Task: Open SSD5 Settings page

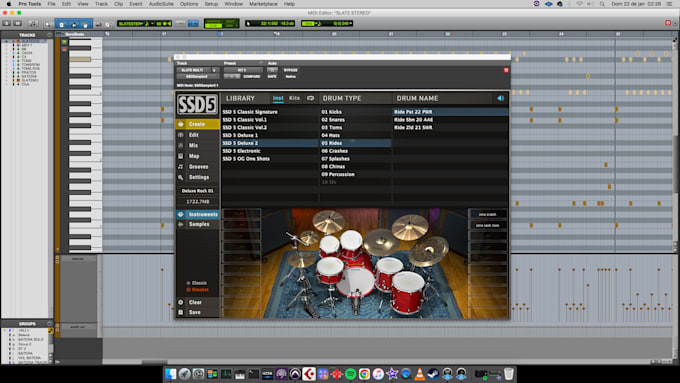Action: (197, 177)
